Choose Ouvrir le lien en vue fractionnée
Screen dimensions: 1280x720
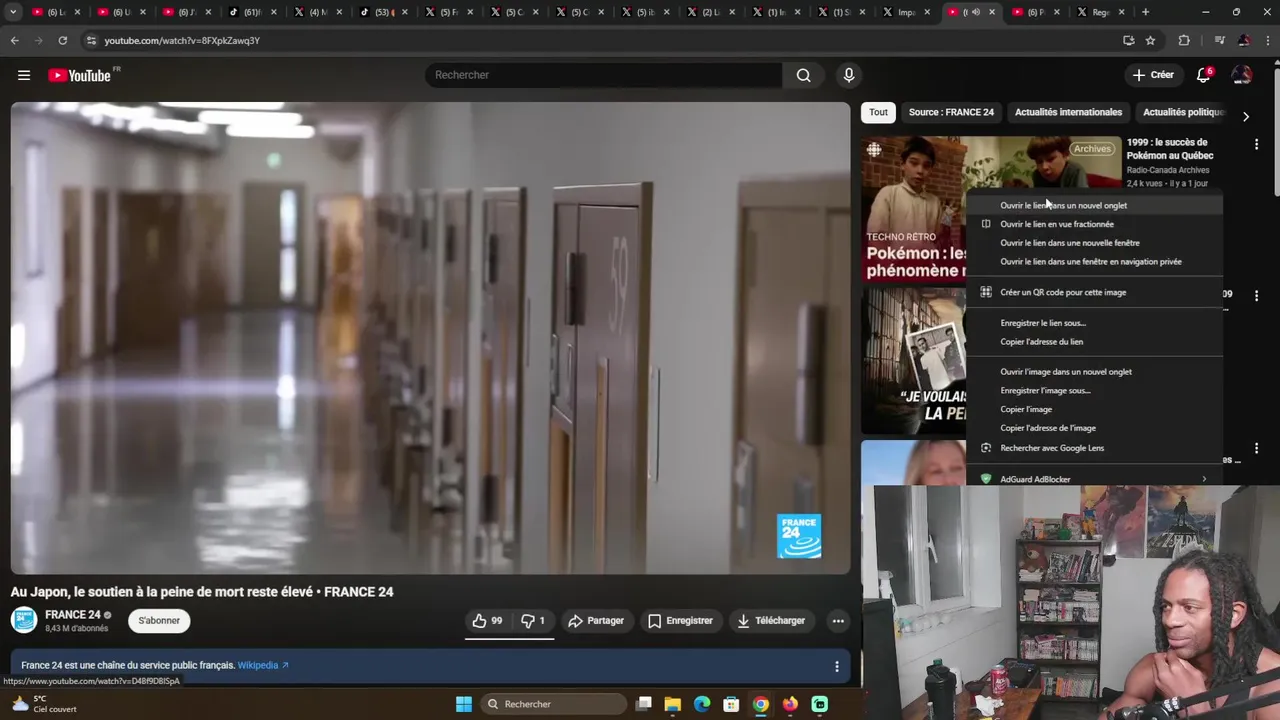(x=1094, y=224)
